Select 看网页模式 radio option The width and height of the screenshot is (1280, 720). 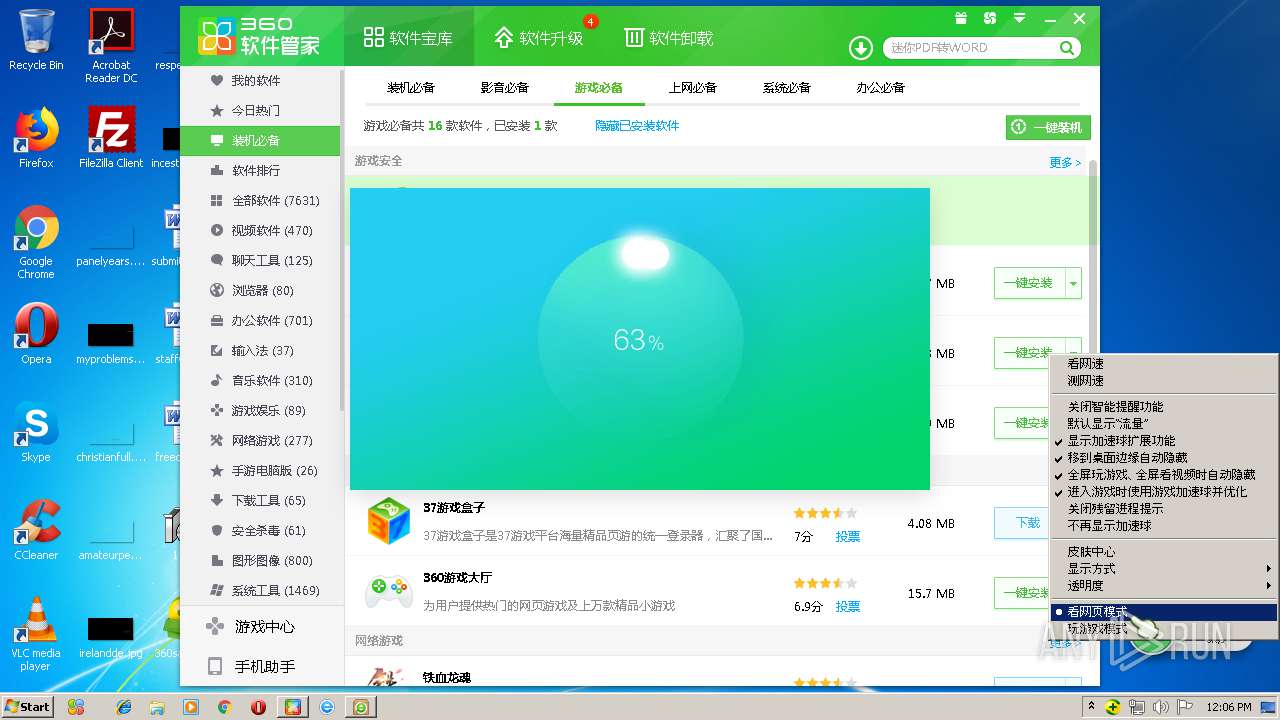coord(1164,612)
